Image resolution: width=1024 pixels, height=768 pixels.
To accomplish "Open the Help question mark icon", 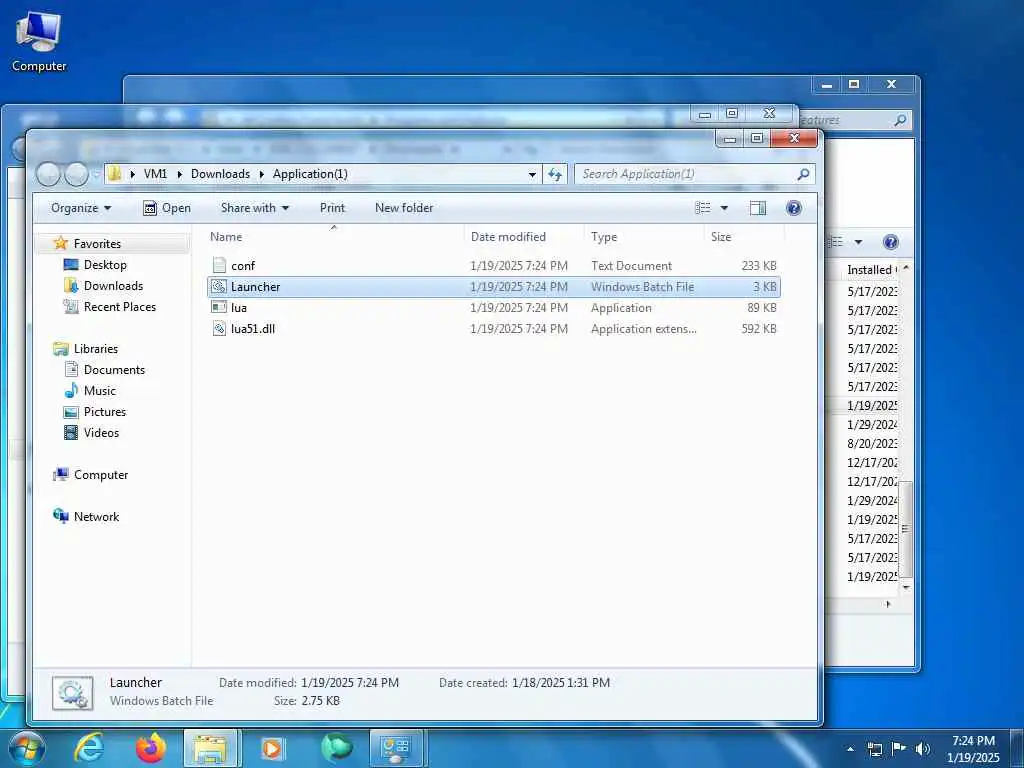I will (x=793, y=208).
